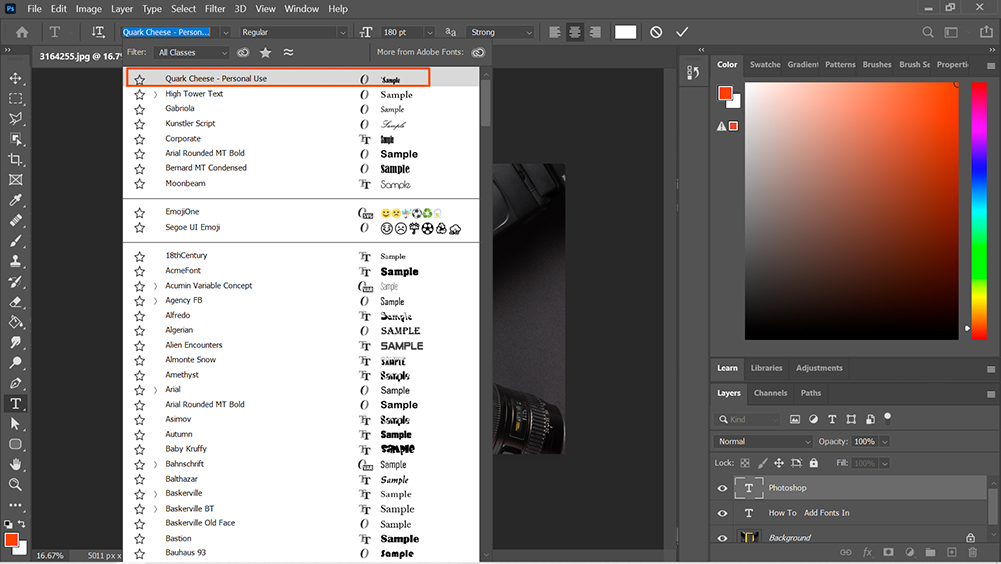Open the font size dropdown
Viewport: 1001px width, 564px height.
coord(429,32)
